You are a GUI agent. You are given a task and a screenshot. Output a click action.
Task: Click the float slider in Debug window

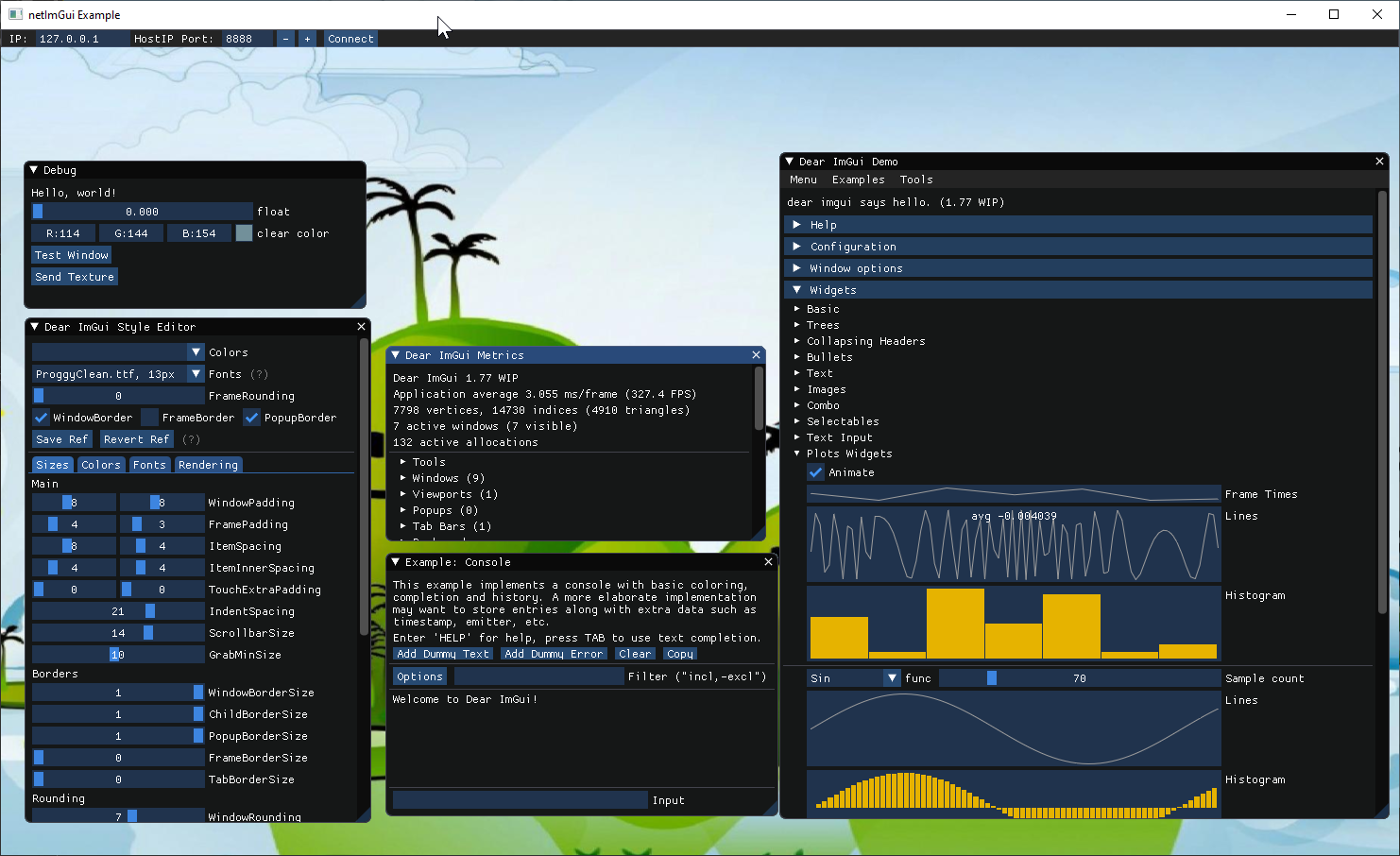pyautogui.click(x=143, y=212)
